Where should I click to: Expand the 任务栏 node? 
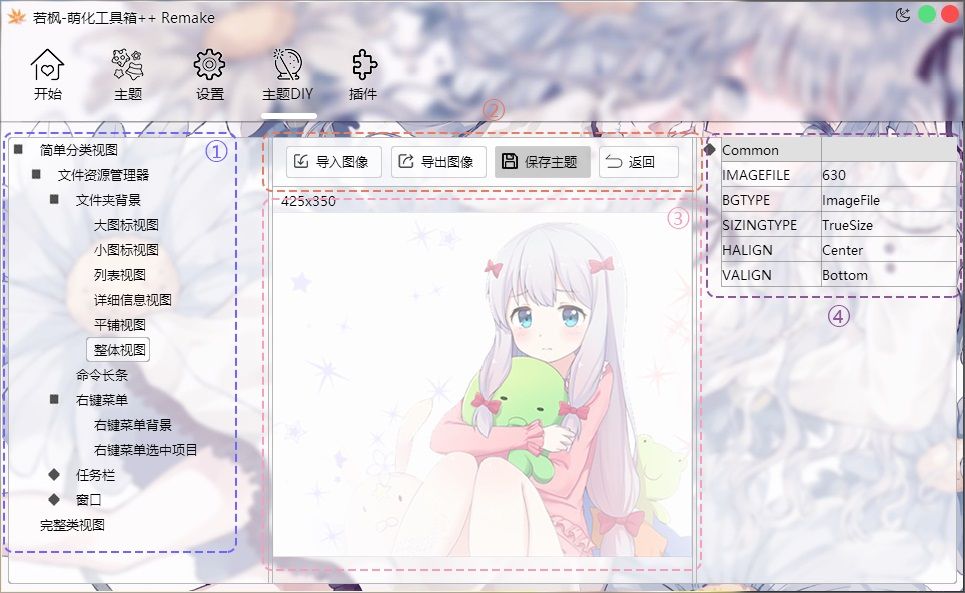(x=54, y=474)
